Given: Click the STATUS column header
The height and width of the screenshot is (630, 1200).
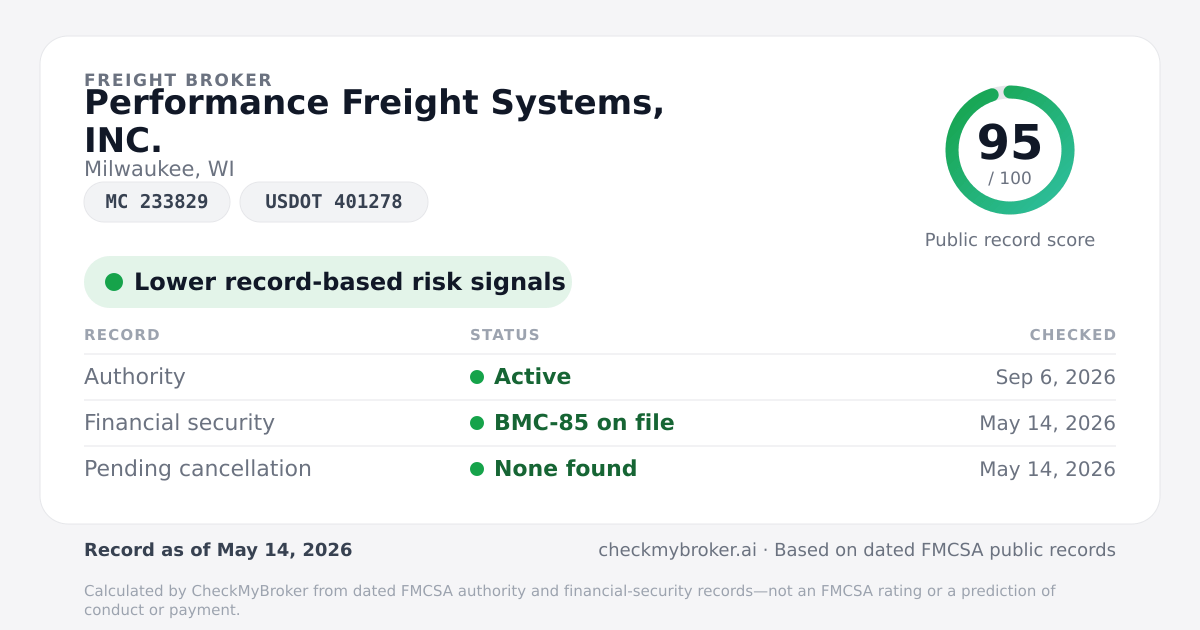Looking at the screenshot, I should tap(505, 335).
